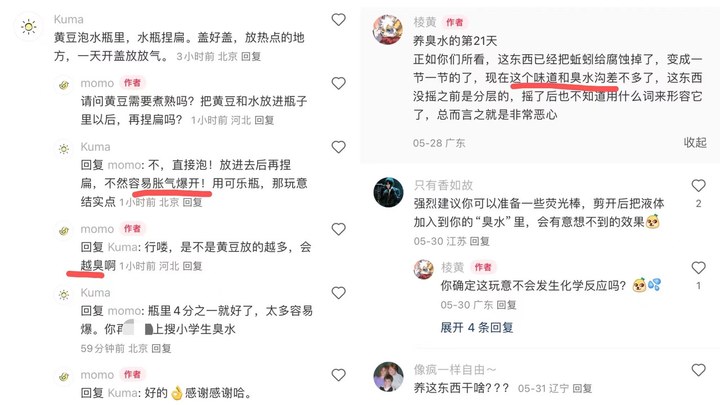Open 只有香如故's dark avatar
The width and height of the screenshot is (720, 405).
point(388,192)
